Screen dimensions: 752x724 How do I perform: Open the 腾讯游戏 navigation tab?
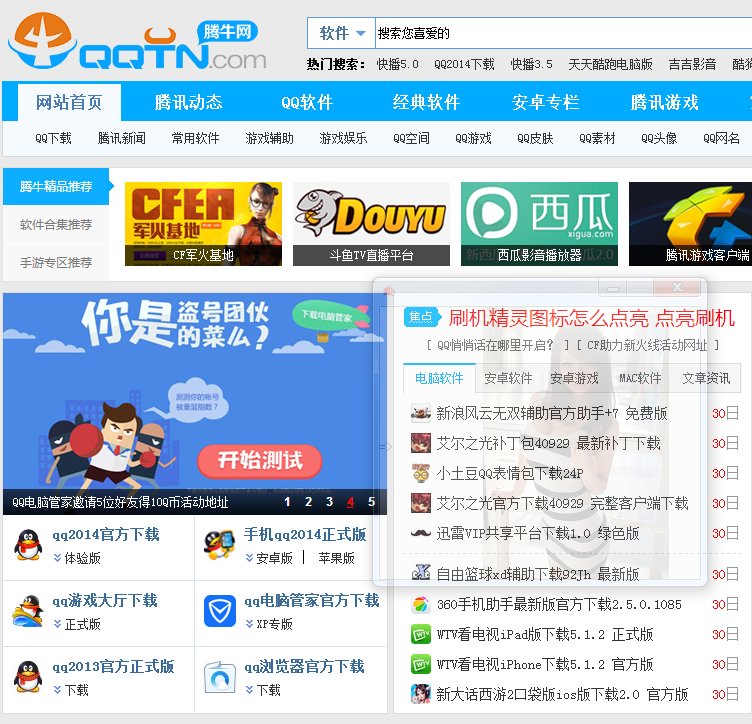point(664,102)
